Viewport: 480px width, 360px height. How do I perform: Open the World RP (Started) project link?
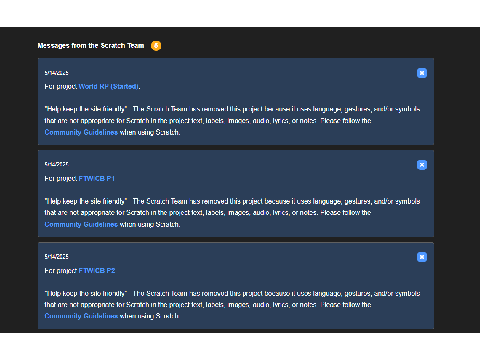click(109, 87)
